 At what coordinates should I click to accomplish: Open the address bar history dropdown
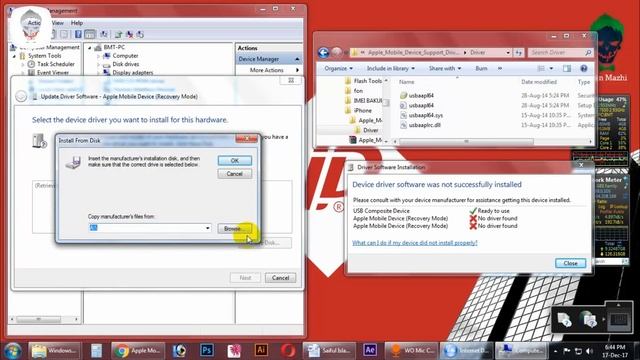click(x=508, y=53)
